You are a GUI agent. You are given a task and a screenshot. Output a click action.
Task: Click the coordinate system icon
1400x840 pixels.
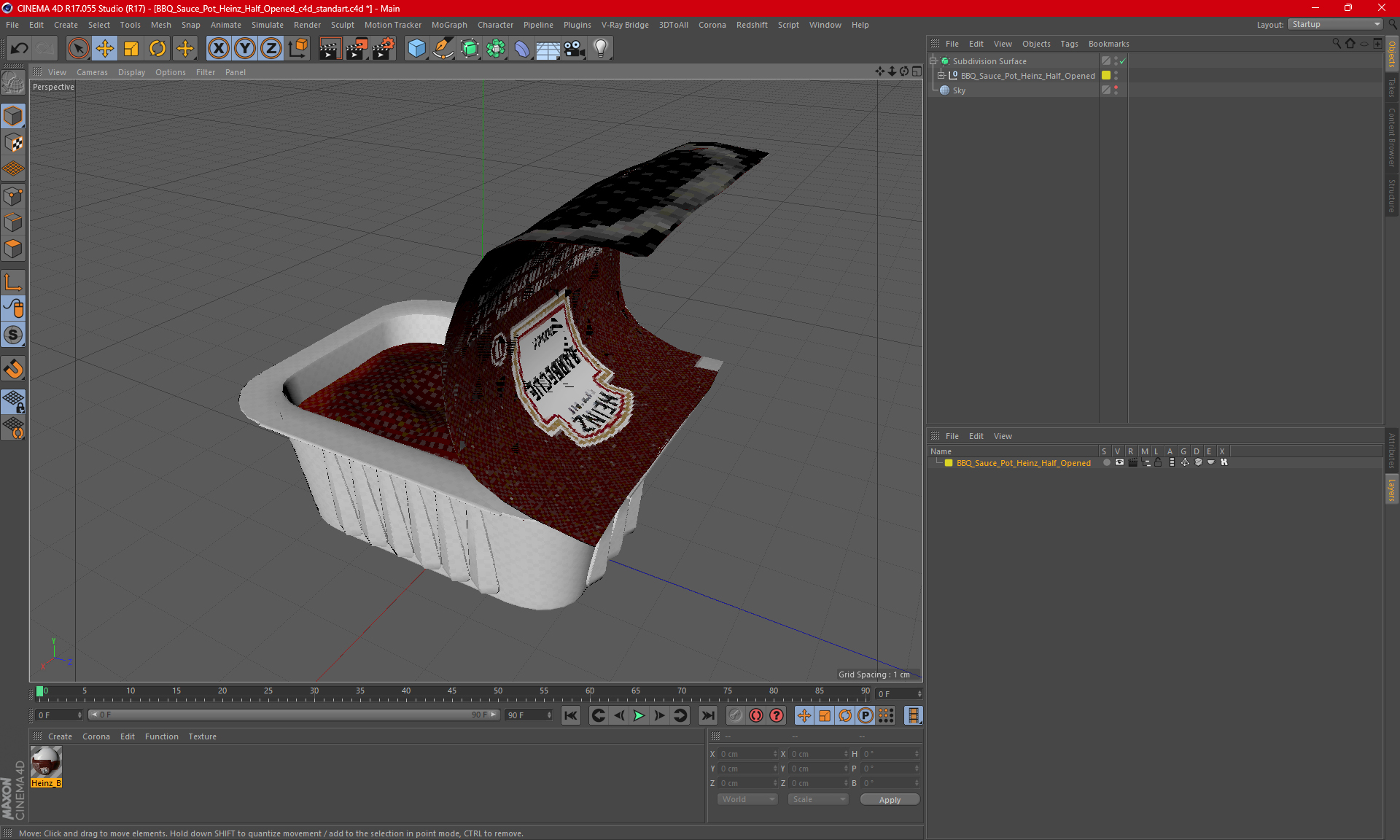click(297, 49)
